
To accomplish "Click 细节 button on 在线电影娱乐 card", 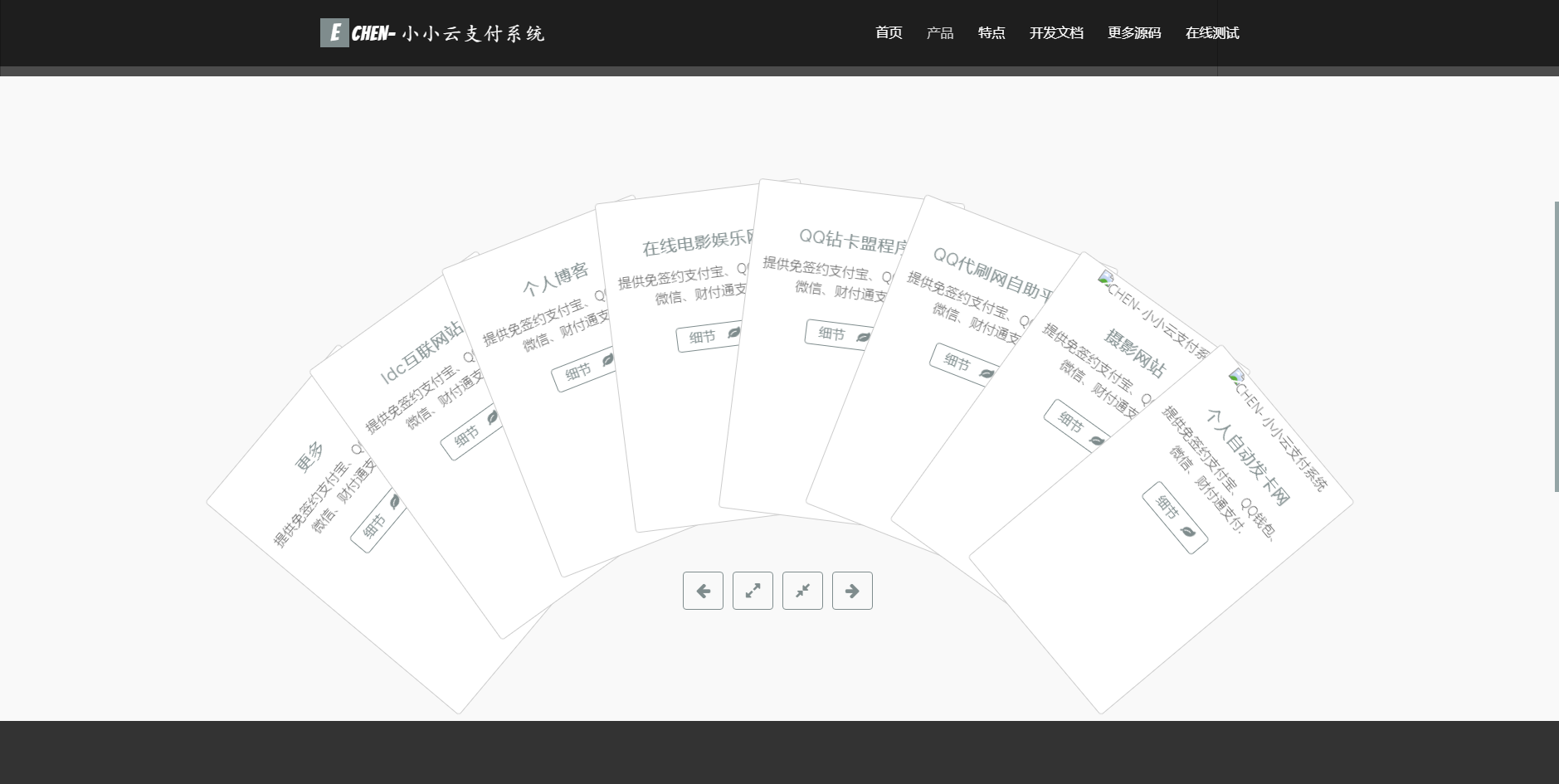I will click(709, 336).
